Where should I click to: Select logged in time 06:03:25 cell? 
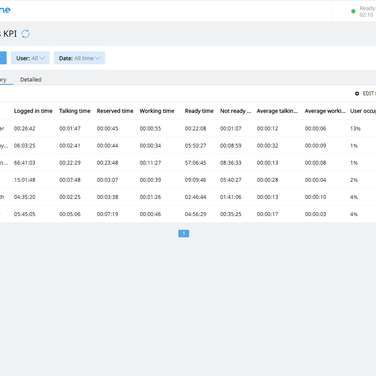pos(24,146)
